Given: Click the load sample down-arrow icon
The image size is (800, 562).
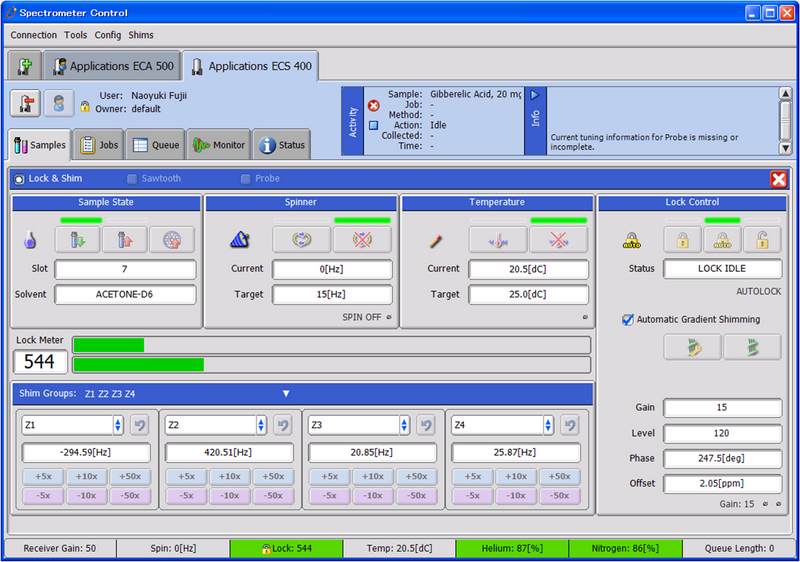Looking at the screenshot, I should [x=78, y=240].
